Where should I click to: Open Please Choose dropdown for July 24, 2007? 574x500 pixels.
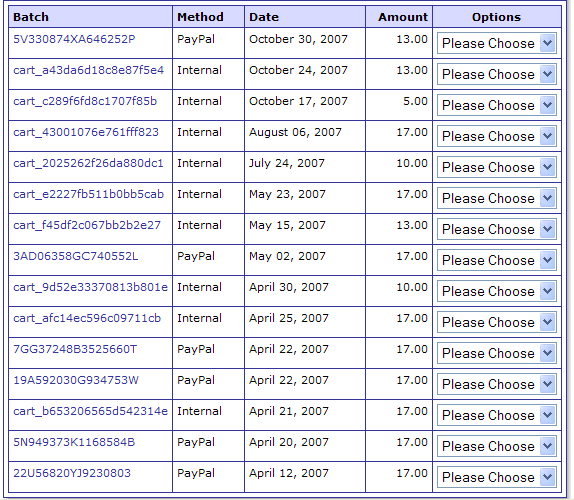click(497, 167)
